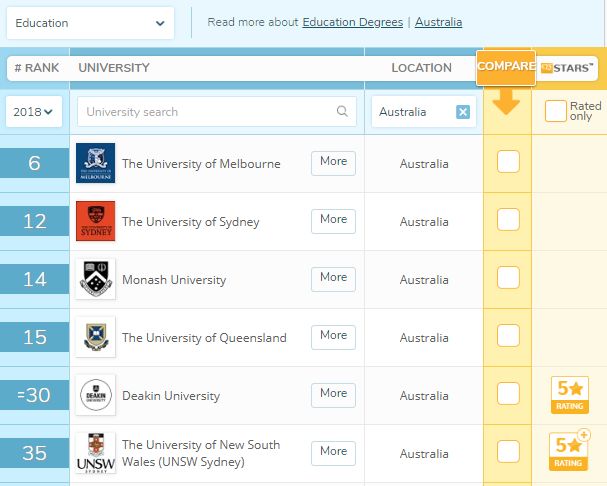Clear the Australia location filter
Image resolution: width=607 pixels, height=486 pixels.
click(463, 112)
